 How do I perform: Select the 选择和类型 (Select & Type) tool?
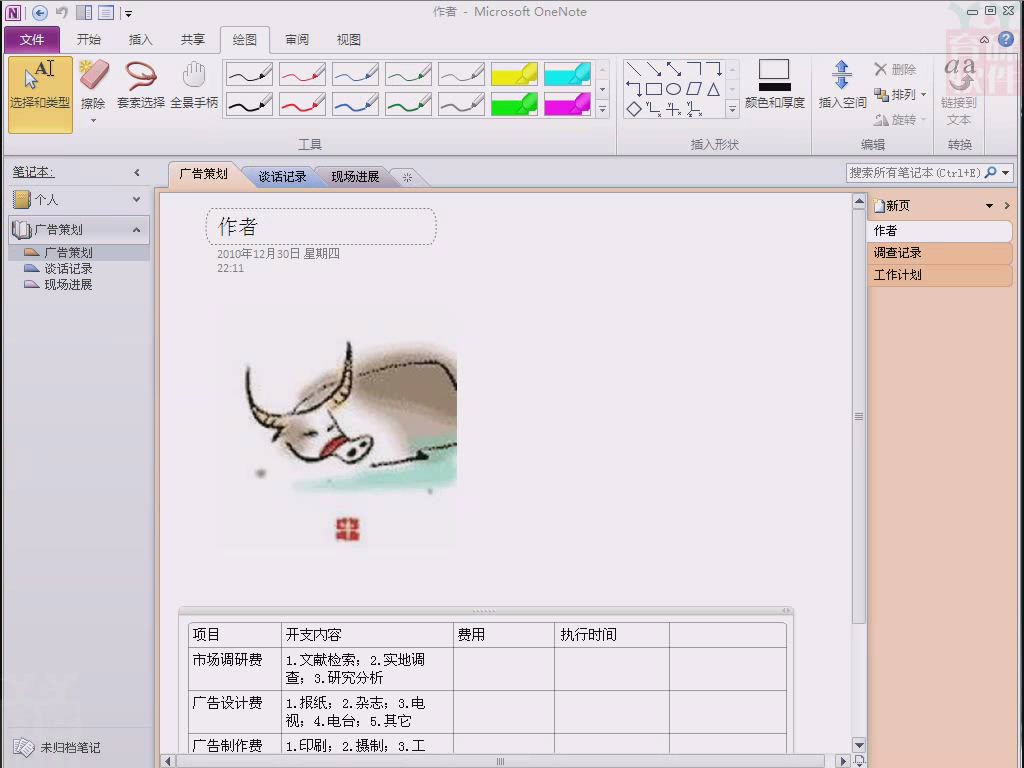pyautogui.click(x=40, y=95)
